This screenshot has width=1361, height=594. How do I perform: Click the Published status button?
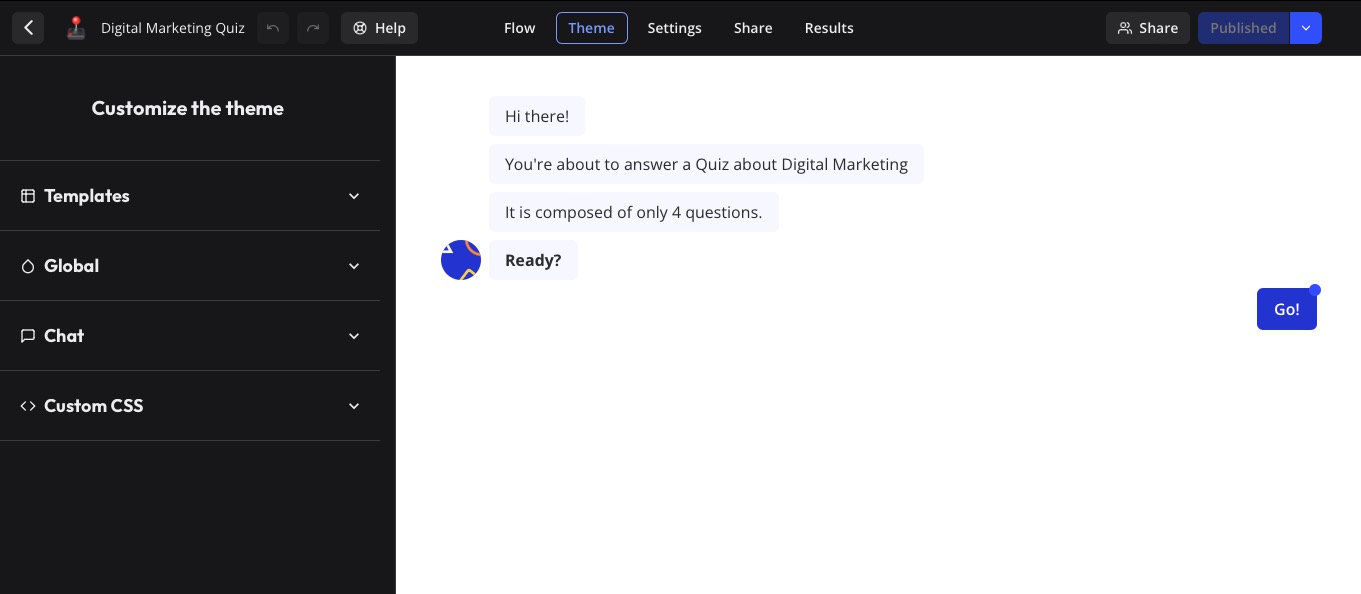tap(1243, 28)
